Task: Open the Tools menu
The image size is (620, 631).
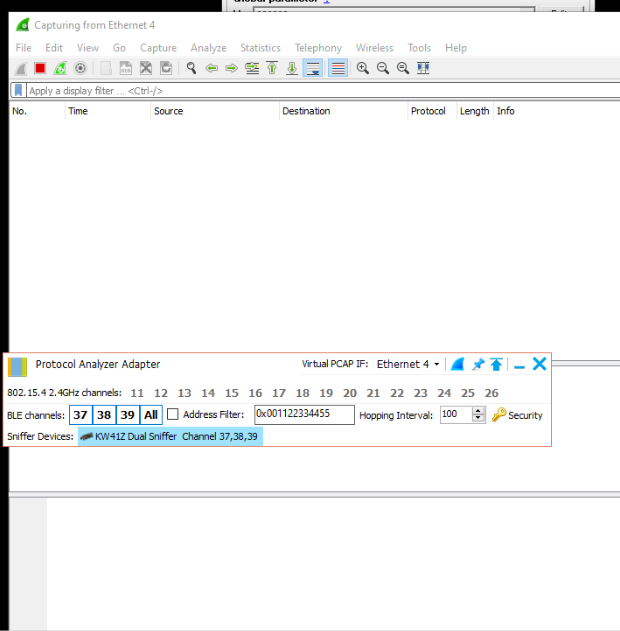Action: (x=419, y=48)
